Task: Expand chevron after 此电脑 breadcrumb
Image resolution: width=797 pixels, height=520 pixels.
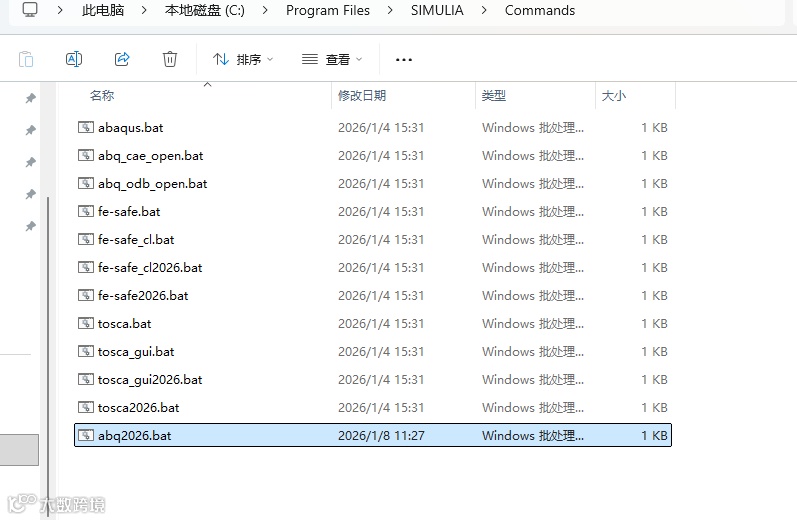Action: [144, 10]
